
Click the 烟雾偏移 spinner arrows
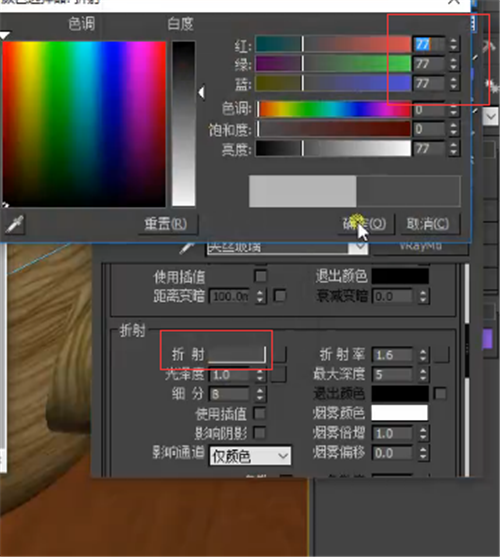click(x=423, y=453)
